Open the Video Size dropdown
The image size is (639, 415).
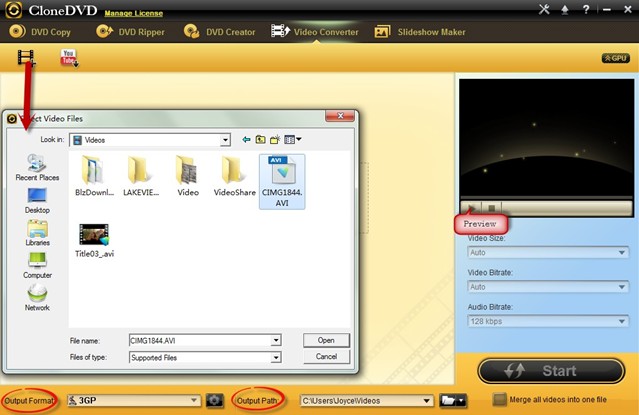tap(548, 253)
